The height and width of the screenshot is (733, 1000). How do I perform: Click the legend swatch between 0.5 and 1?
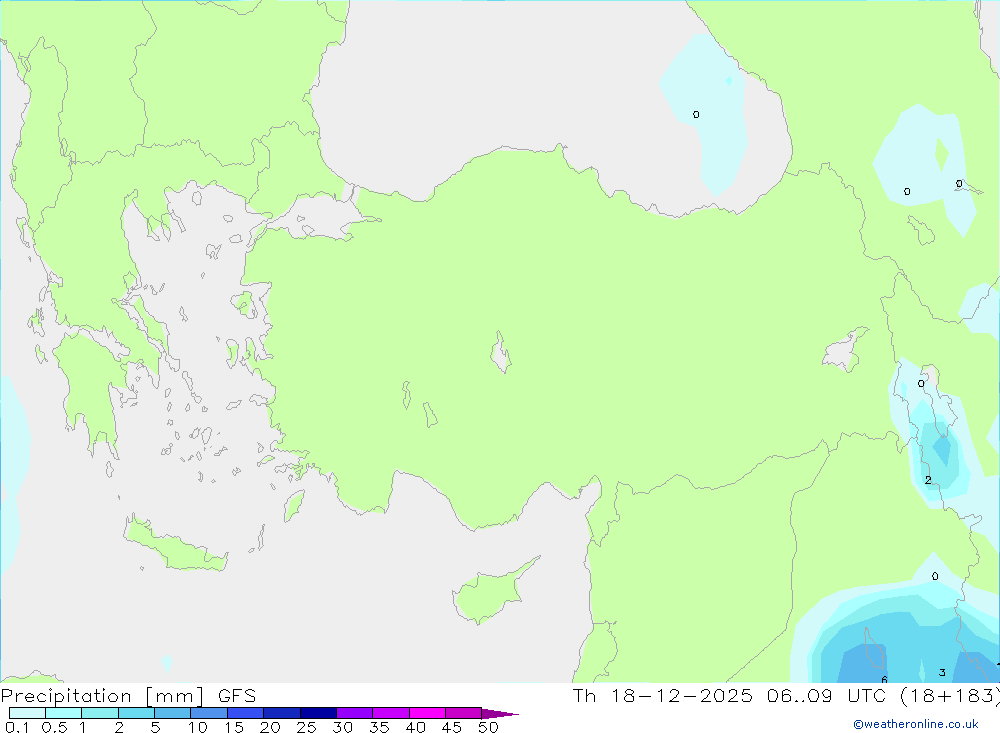point(64,713)
